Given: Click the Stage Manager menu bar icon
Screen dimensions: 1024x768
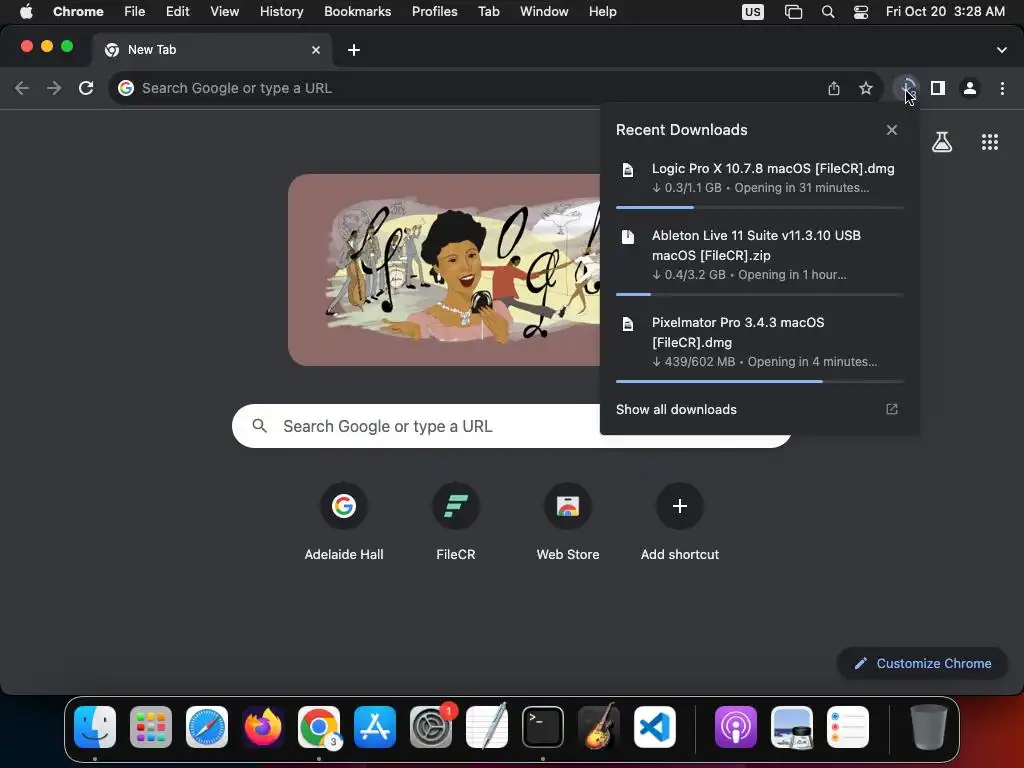Looking at the screenshot, I should tap(793, 12).
